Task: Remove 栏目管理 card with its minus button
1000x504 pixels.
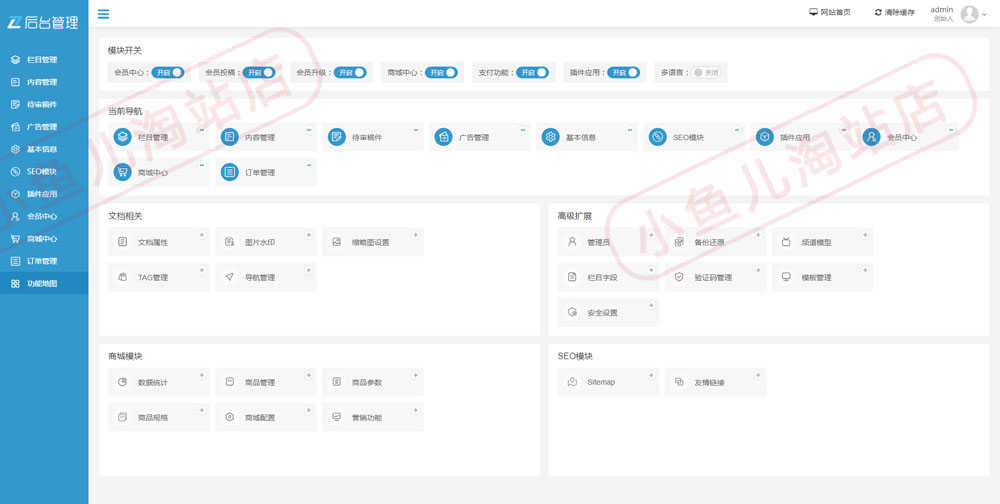Action: click(x=202, y=130)
